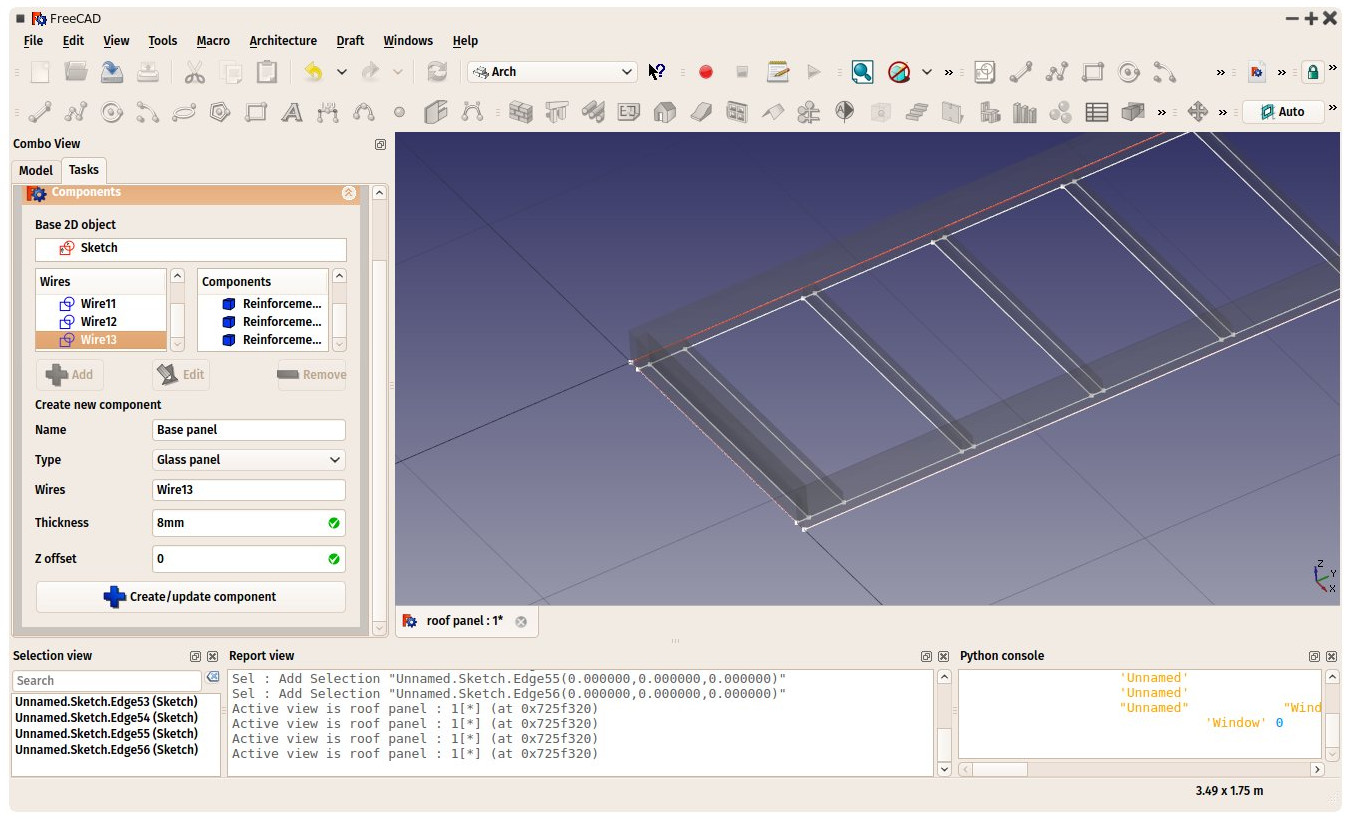1348x819 pixels.
Task: Select the Arch Wall tool
Action: [x=520, y=112]
